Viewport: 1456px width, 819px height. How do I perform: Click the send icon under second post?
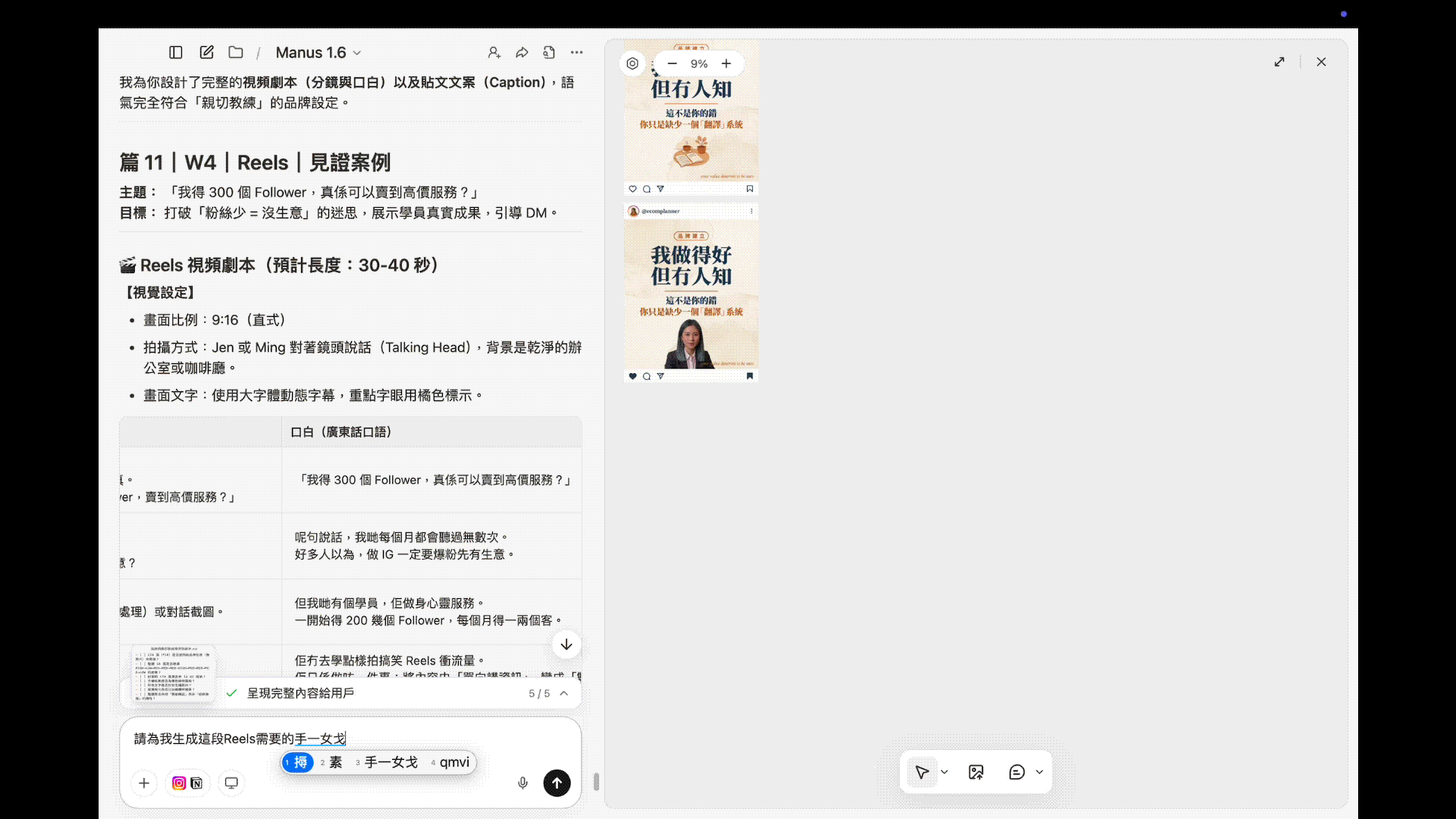661,376
